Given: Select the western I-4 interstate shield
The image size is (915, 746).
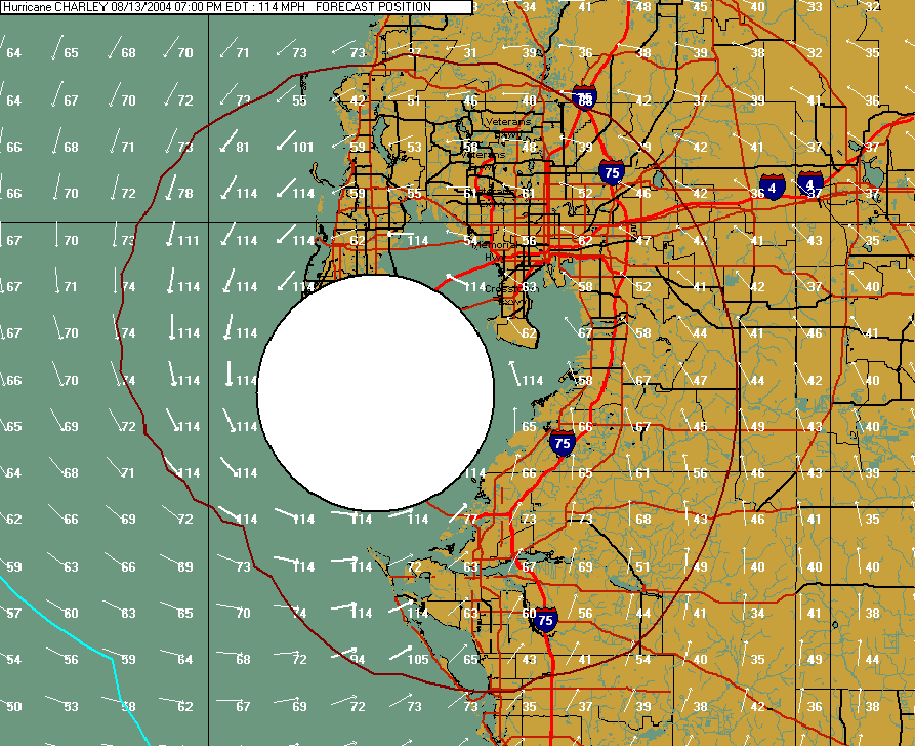Looking at the screenshot, I should (771, 186).
